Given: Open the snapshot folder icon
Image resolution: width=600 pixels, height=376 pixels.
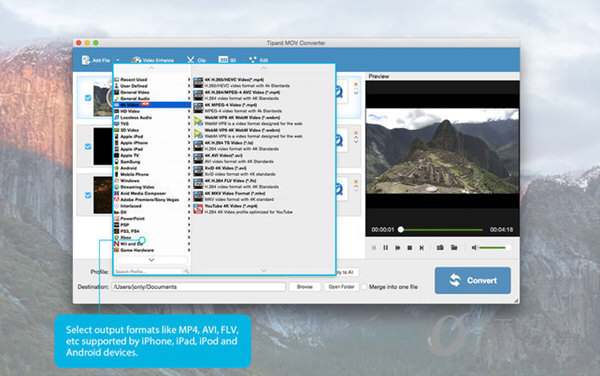Looking at the screenshot, I should (454, 248).
